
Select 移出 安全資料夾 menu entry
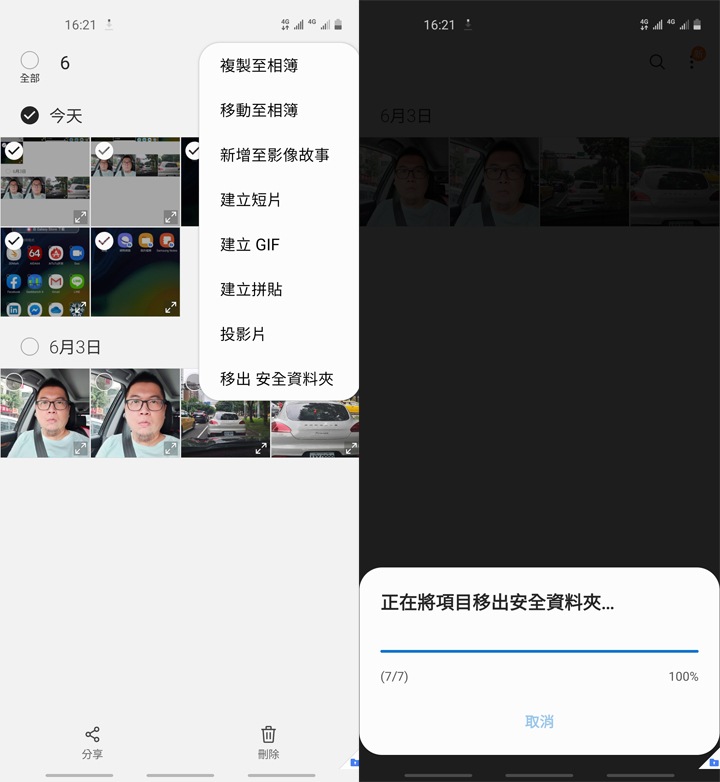pos(279,379)
